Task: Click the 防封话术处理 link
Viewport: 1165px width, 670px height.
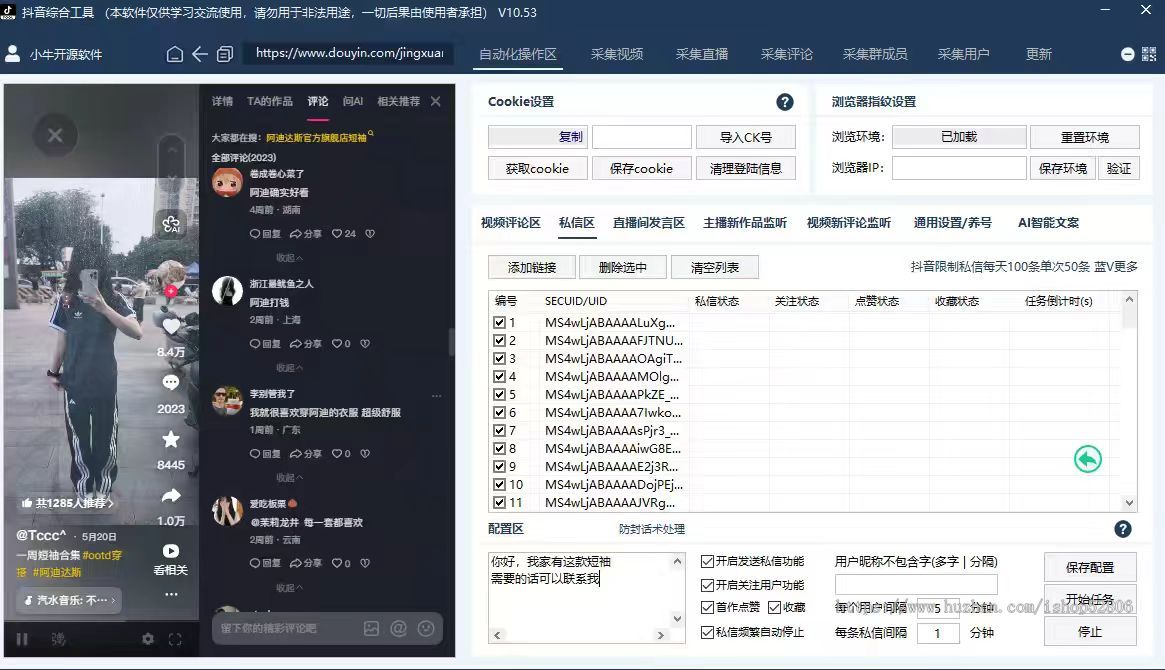Action: (652, 530)
